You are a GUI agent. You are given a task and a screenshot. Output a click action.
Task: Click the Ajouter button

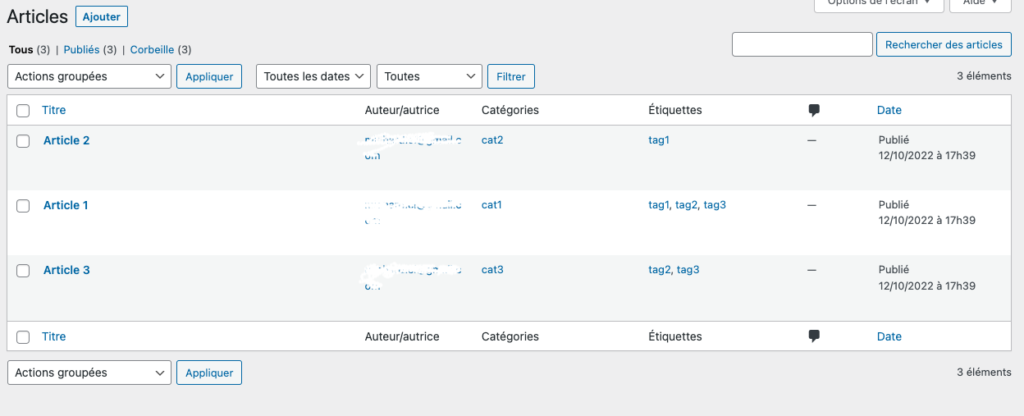(x=102, y=17)
